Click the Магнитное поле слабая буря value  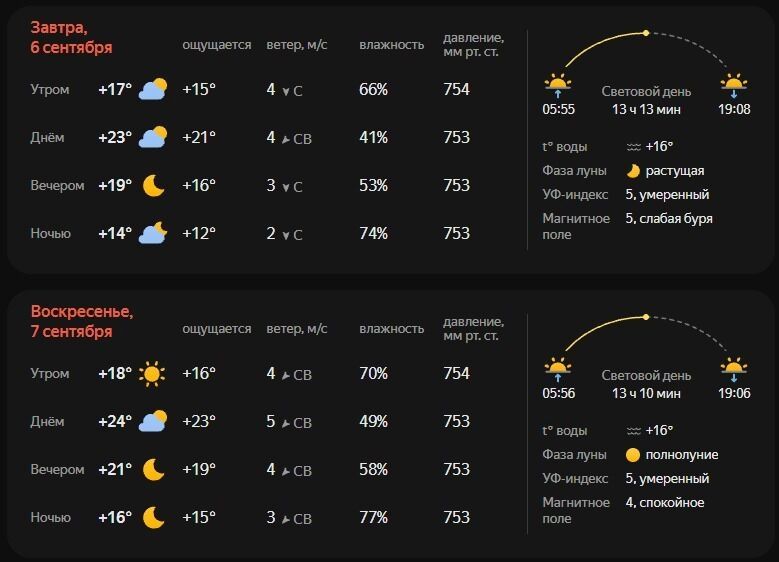(x=668, y=218)
